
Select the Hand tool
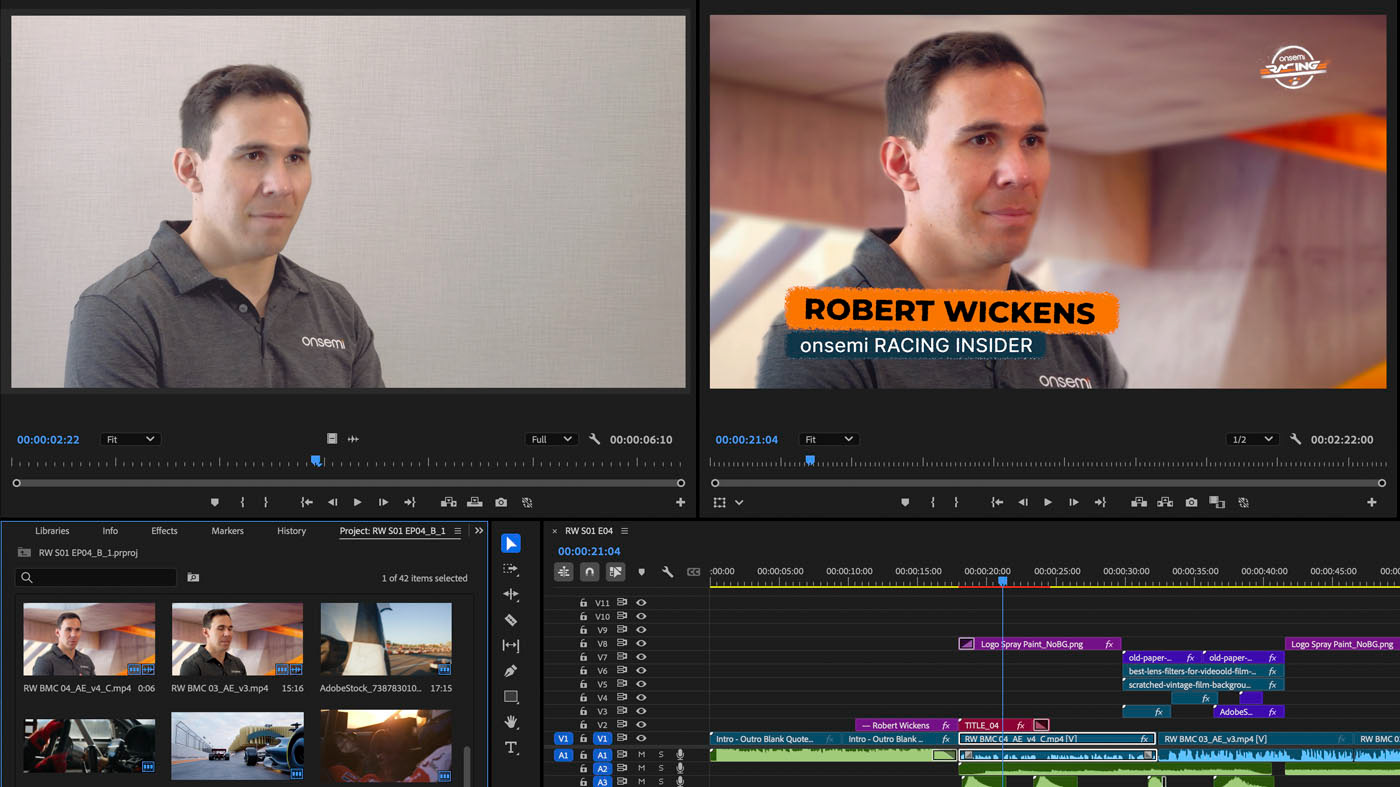pos(511,722)
